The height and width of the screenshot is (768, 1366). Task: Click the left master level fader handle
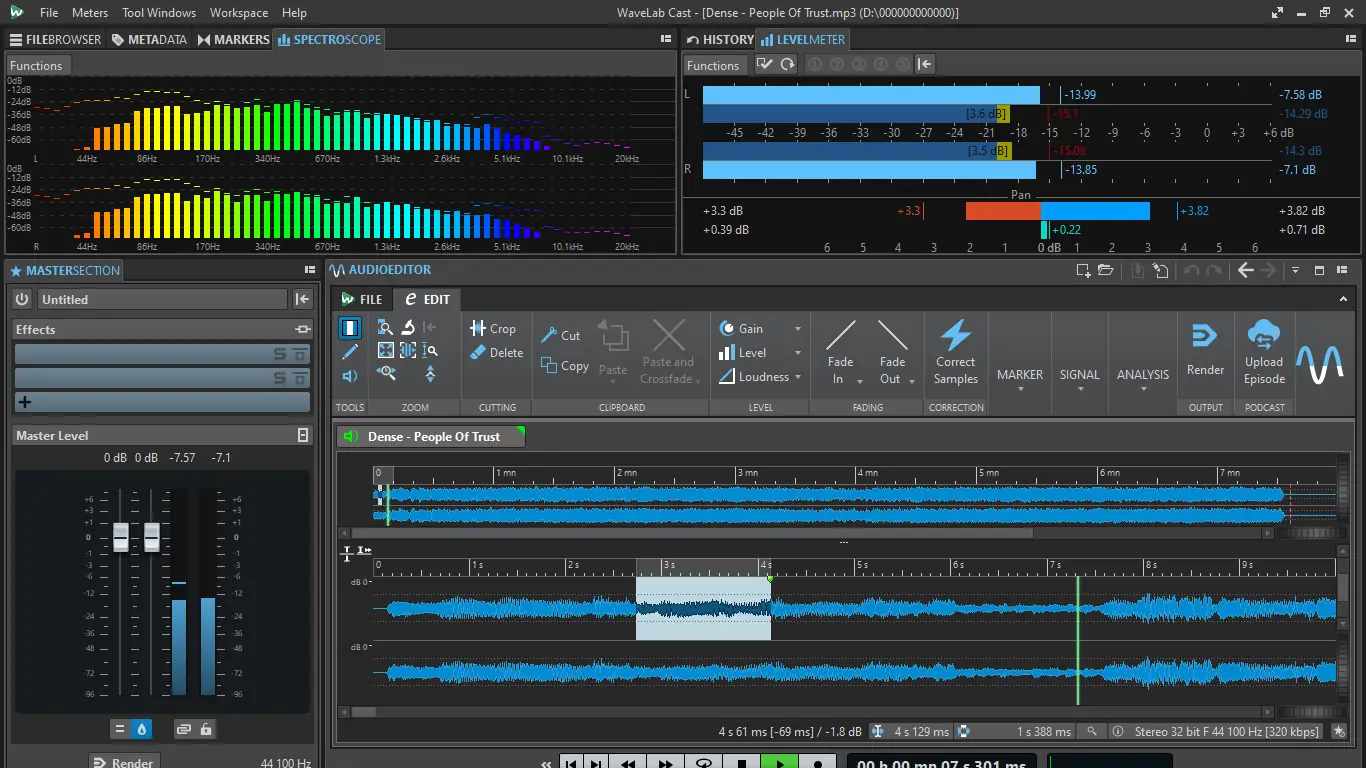(121, 537)
